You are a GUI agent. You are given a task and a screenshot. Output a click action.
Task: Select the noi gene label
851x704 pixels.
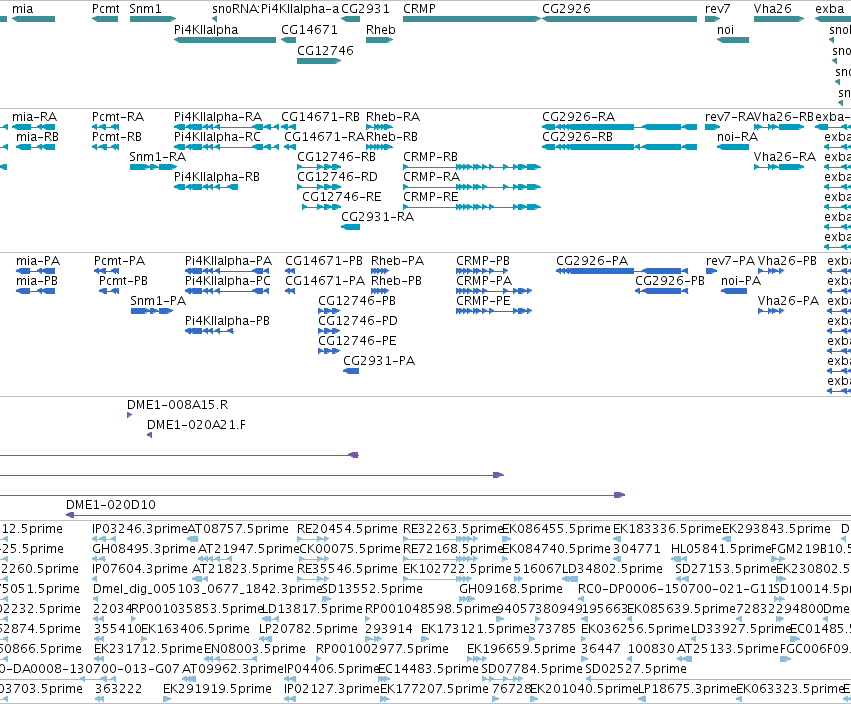[x=725, y=29]
